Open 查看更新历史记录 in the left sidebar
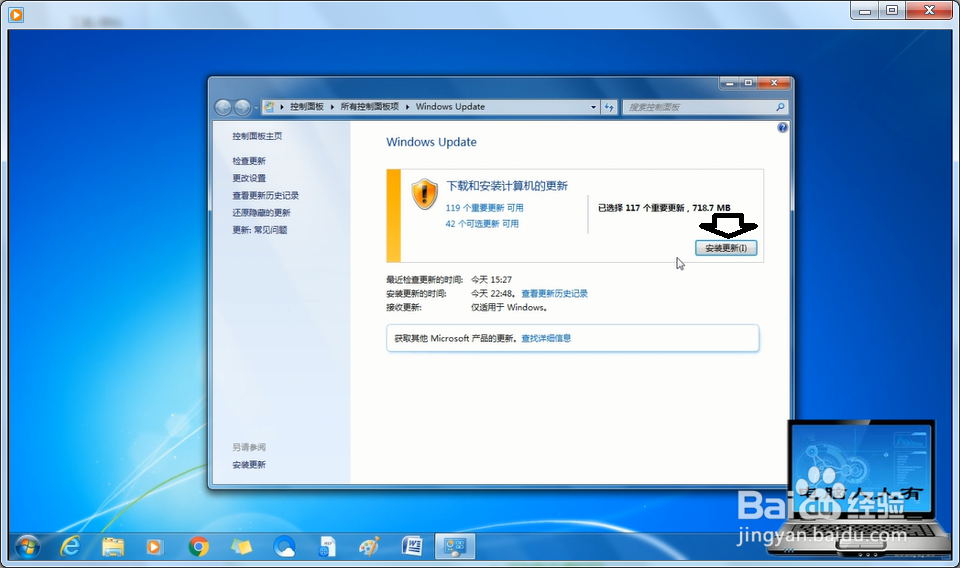 pyautogui.click(x=266, y=195)
